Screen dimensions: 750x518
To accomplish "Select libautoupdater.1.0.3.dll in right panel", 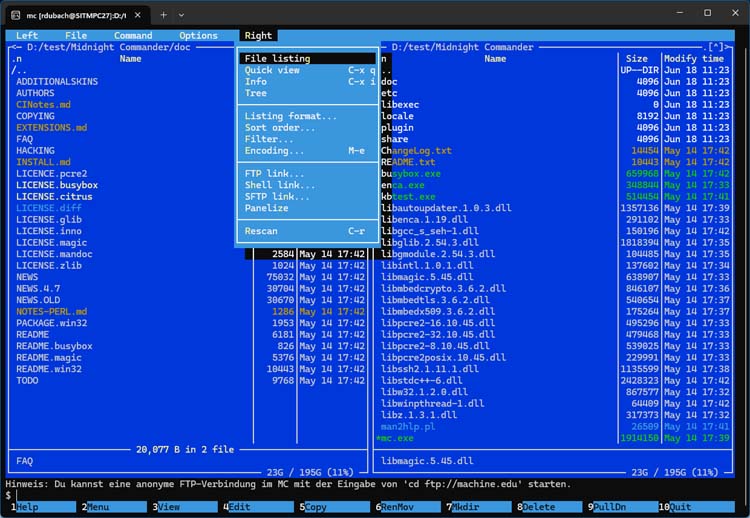I will pyautogui.click(x=446, y=208).
